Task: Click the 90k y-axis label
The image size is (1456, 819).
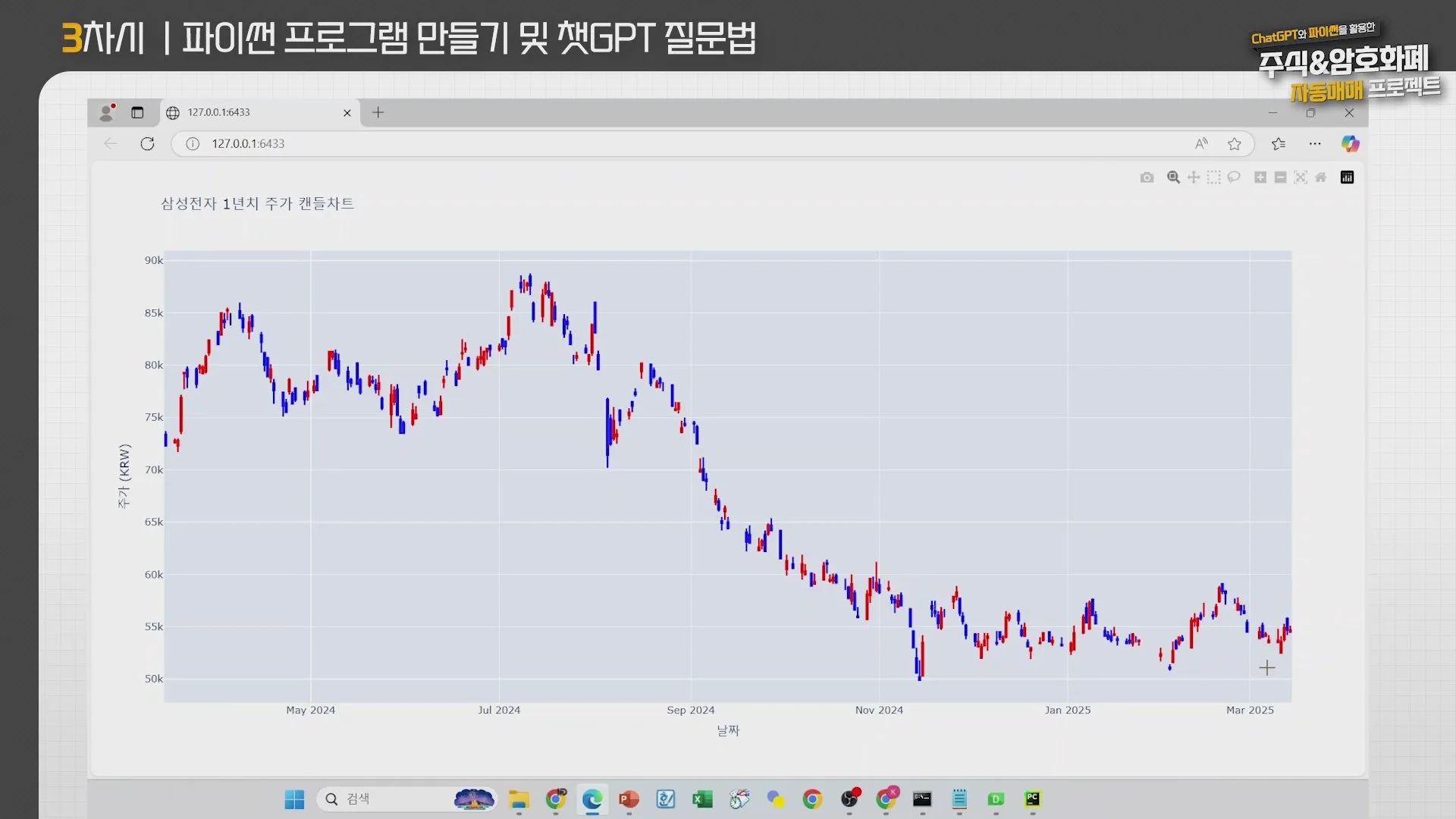Action: (154, 260)
